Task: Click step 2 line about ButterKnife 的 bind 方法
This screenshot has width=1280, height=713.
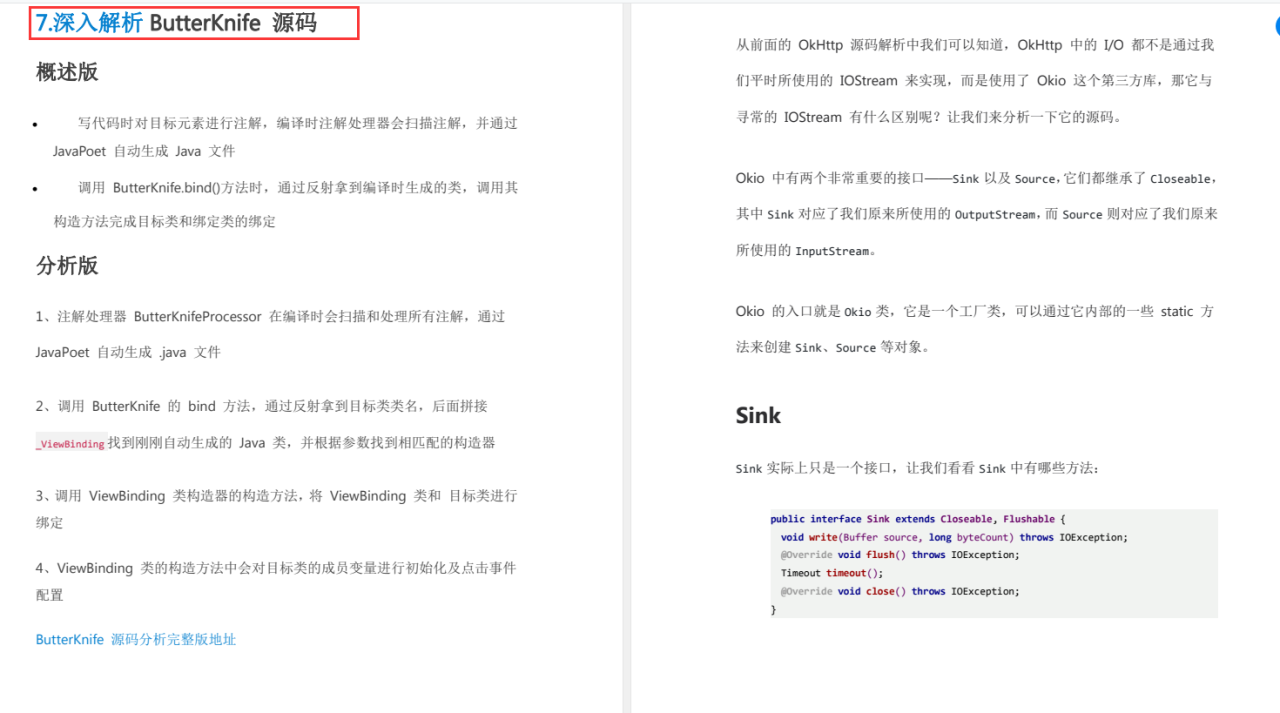Action: click(x=262, y=406)
